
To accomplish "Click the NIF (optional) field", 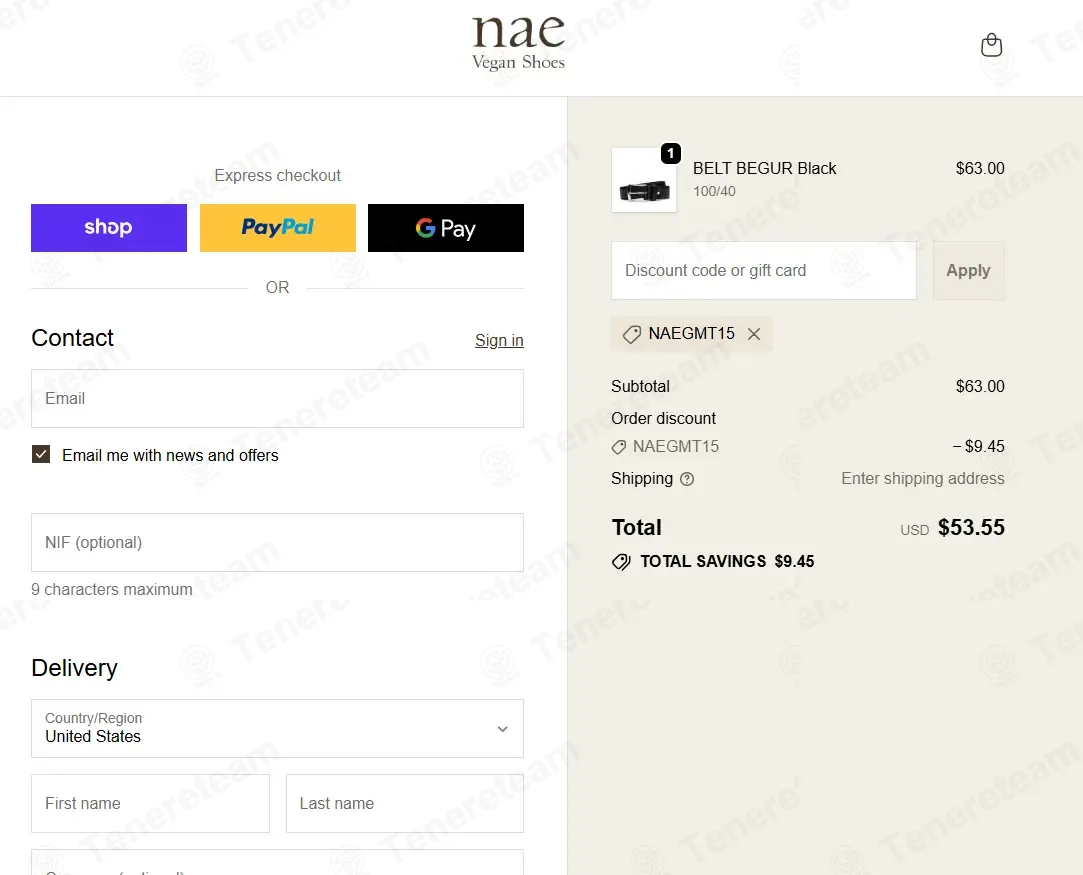I will pos(278,542).
